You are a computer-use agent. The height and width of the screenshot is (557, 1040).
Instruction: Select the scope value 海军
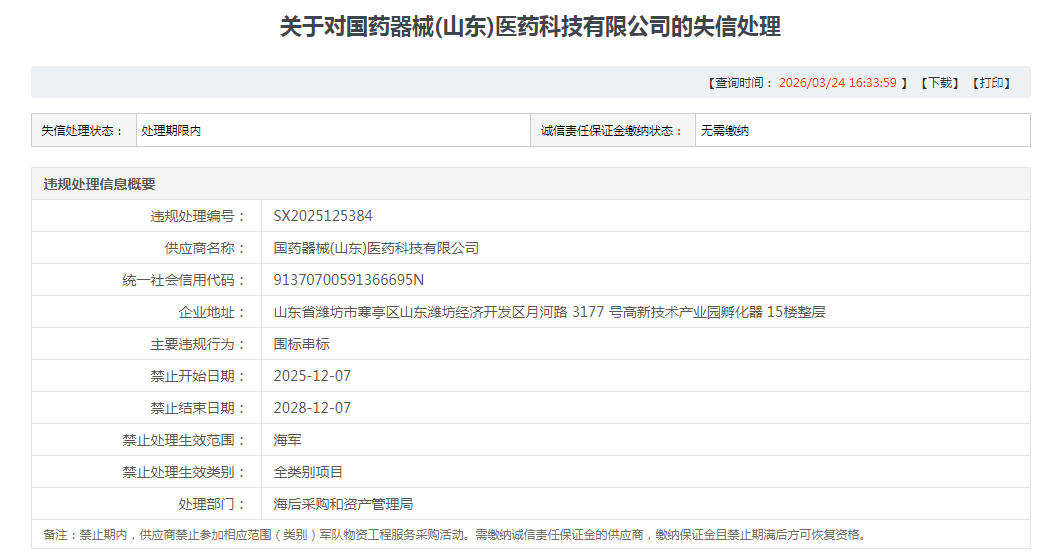point(287,440)
